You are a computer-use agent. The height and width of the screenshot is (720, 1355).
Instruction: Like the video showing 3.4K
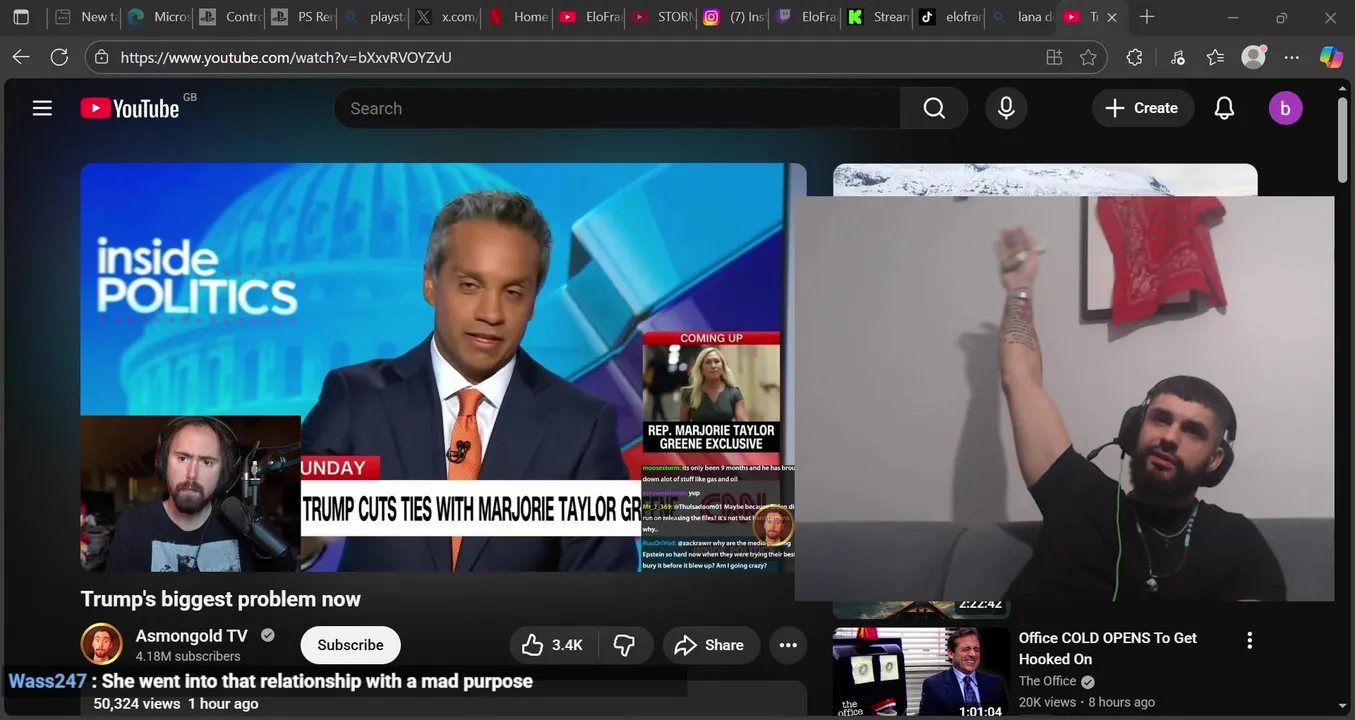[x=552, y=645]
